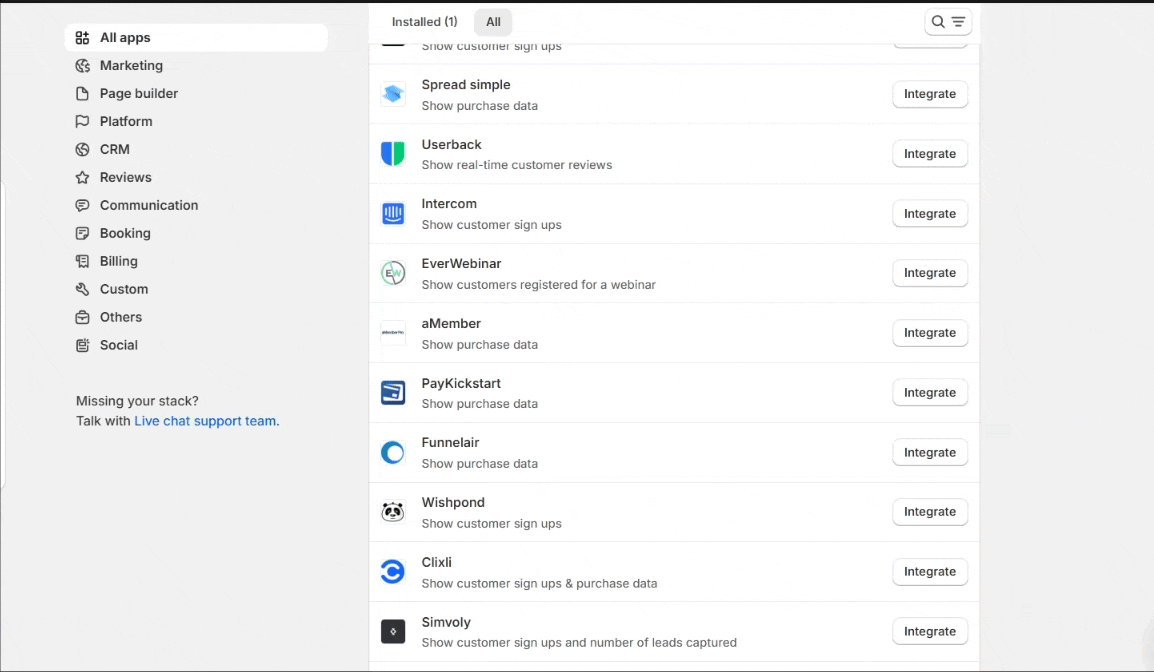The width and height of the screenshot is (1154, 672).
Task: Click the PayKickstart app name
Action: pyautogui.click(x=461, y=383)
